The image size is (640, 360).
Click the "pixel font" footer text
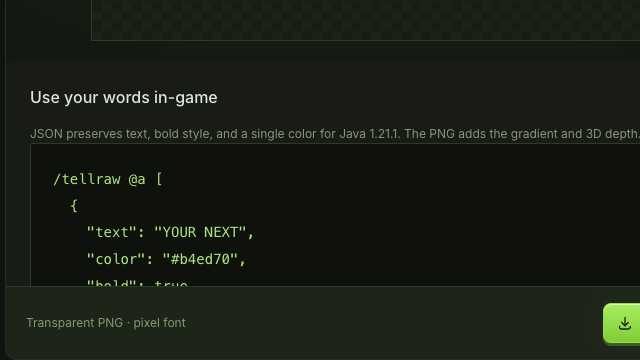(159, 323)
